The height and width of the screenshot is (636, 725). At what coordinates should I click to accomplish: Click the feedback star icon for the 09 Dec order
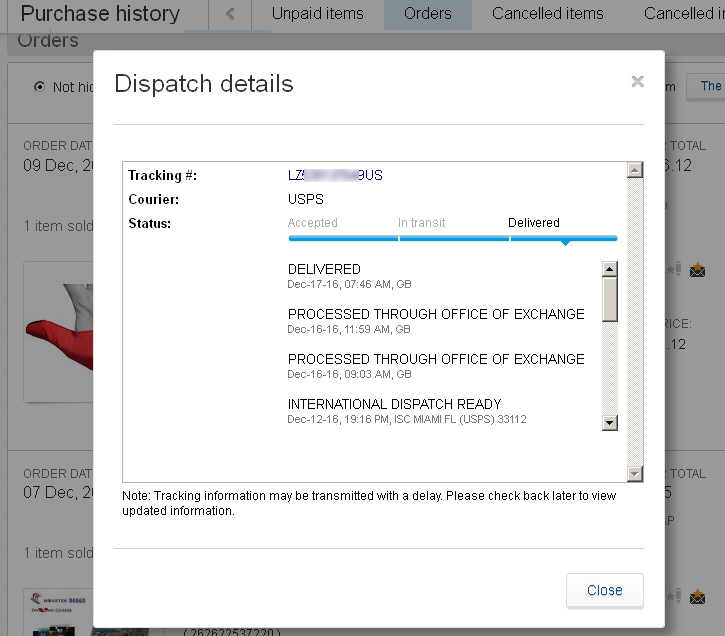(x=674, y=269)
